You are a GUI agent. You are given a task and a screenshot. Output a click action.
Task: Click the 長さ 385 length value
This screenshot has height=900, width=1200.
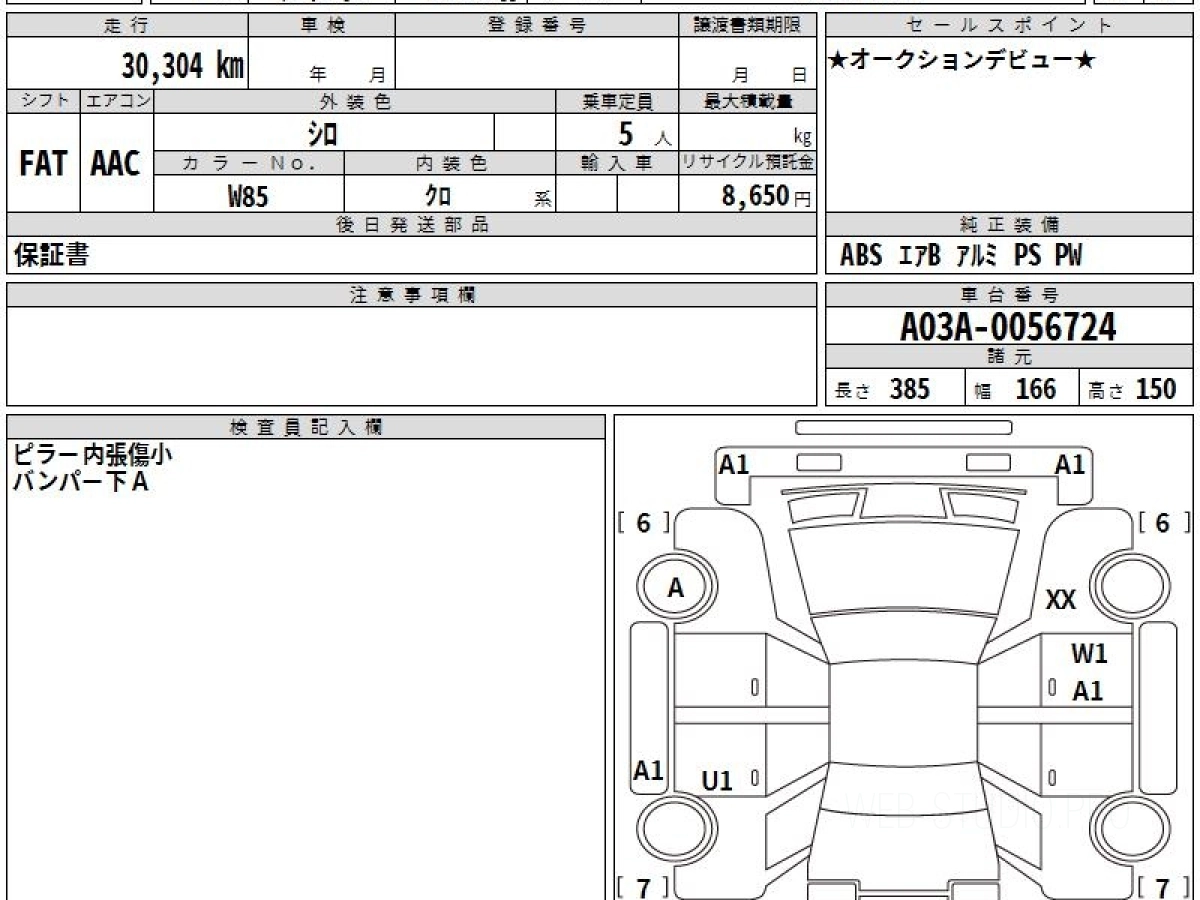pos(882,389)
